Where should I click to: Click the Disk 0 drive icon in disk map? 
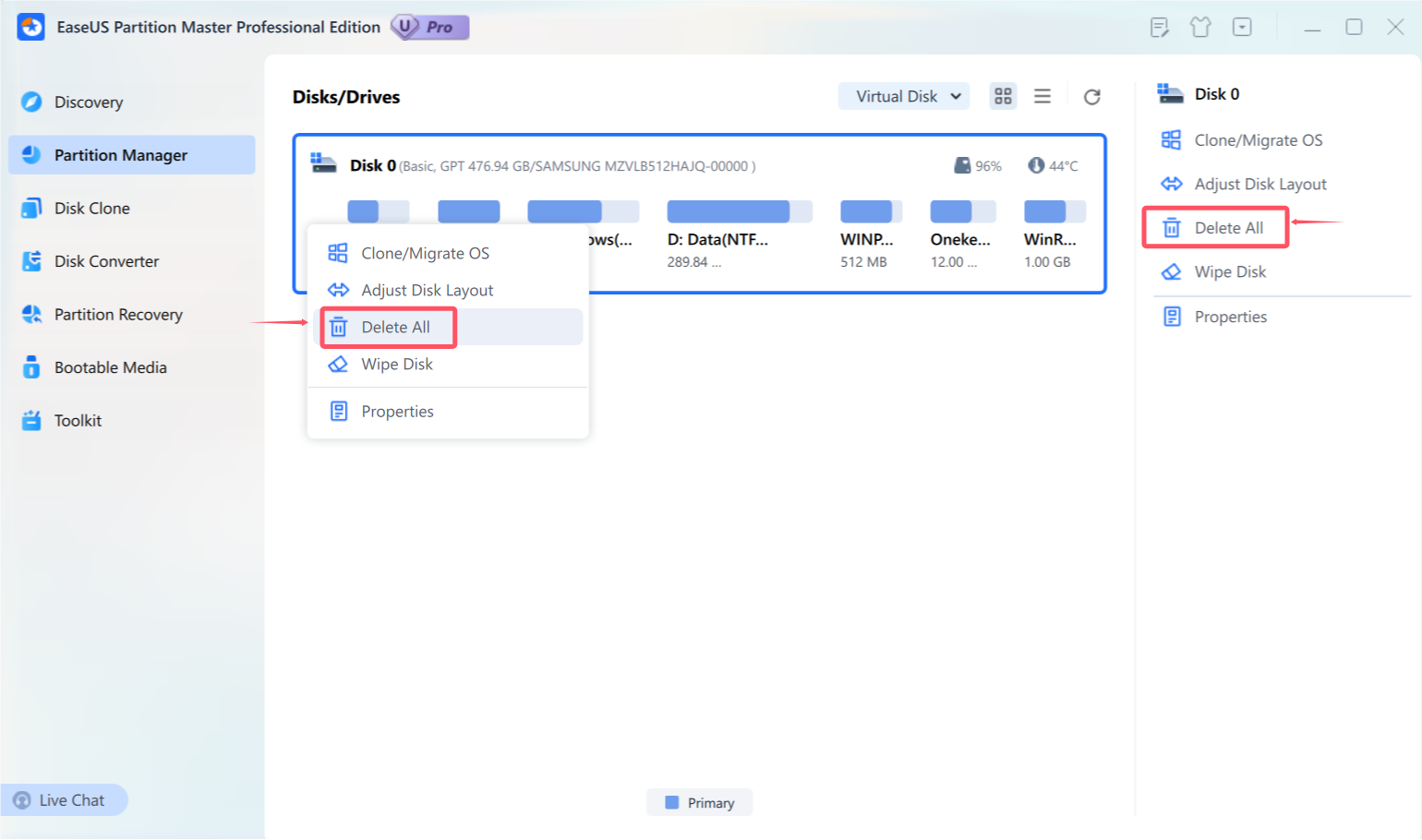[323, 163]
